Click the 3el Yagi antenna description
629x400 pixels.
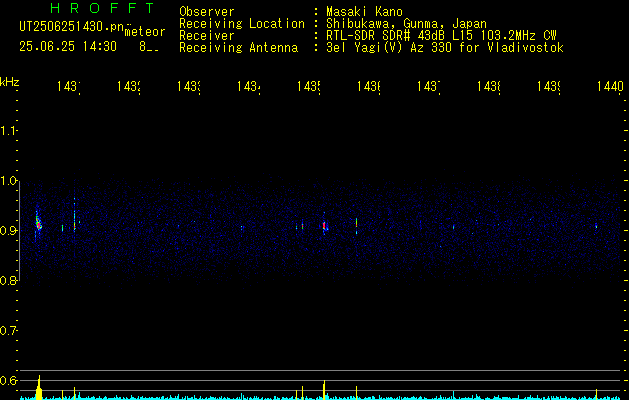click(x=445, y=47)
